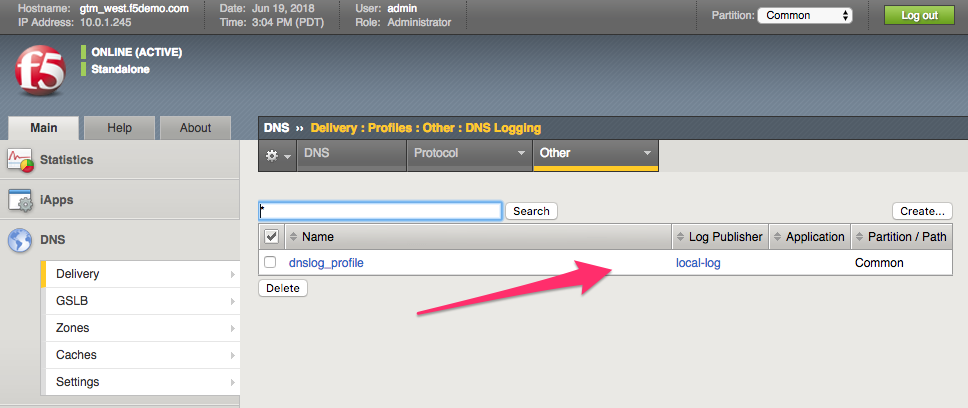Click the DNS globe icon
This screenshot has height=408, width=968.
(20, 240)
